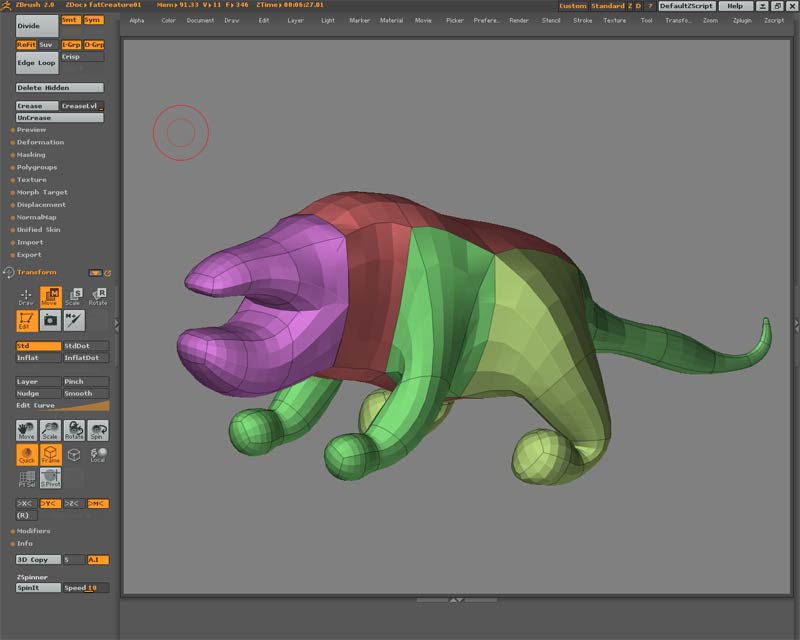The image size is (800, 640).
Task: Disable the ReFit toggle
Action: click(x=26, y=45)
